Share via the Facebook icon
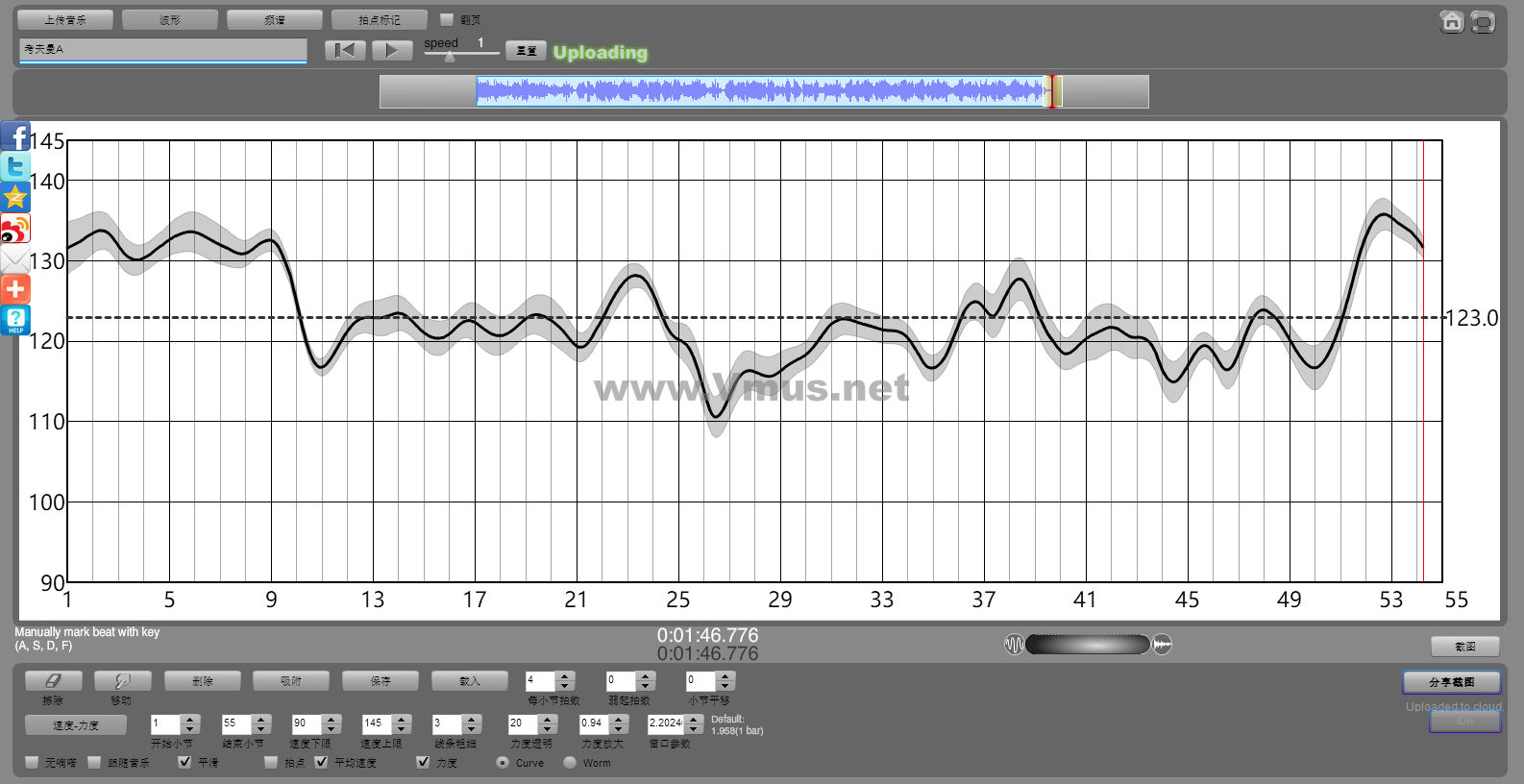The image size is (1524, 784). [x=15, y=137]
